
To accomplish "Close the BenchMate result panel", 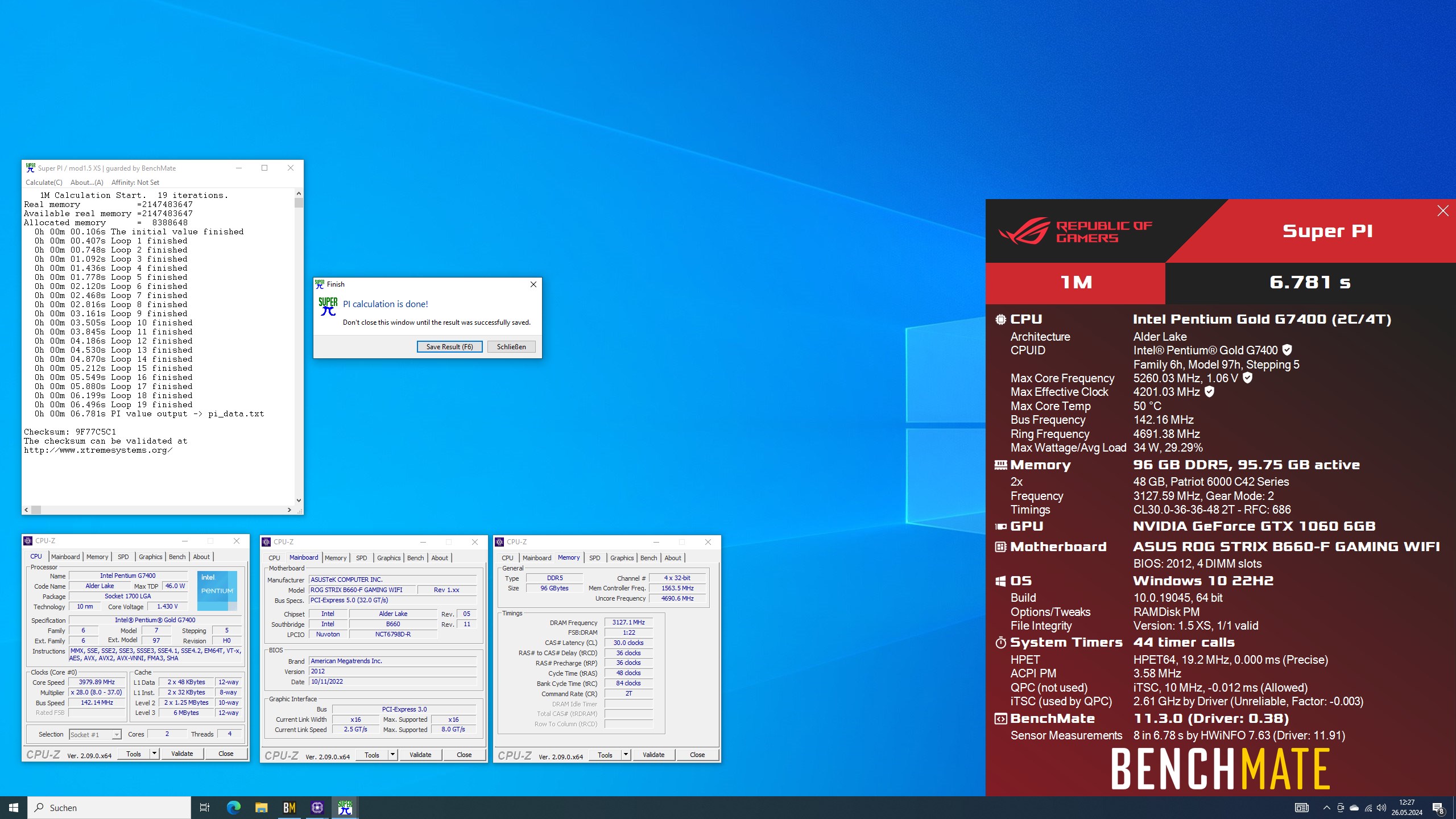I will (1443, 211).
